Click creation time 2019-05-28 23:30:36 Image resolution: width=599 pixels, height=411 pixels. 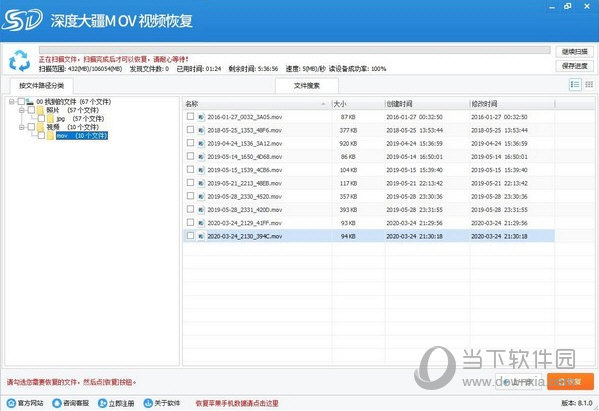pyautogui.click(x=414, y=196)
